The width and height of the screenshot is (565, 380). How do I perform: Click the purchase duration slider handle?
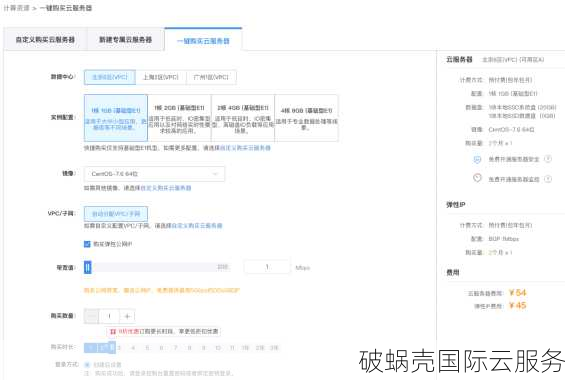point(112,348)
